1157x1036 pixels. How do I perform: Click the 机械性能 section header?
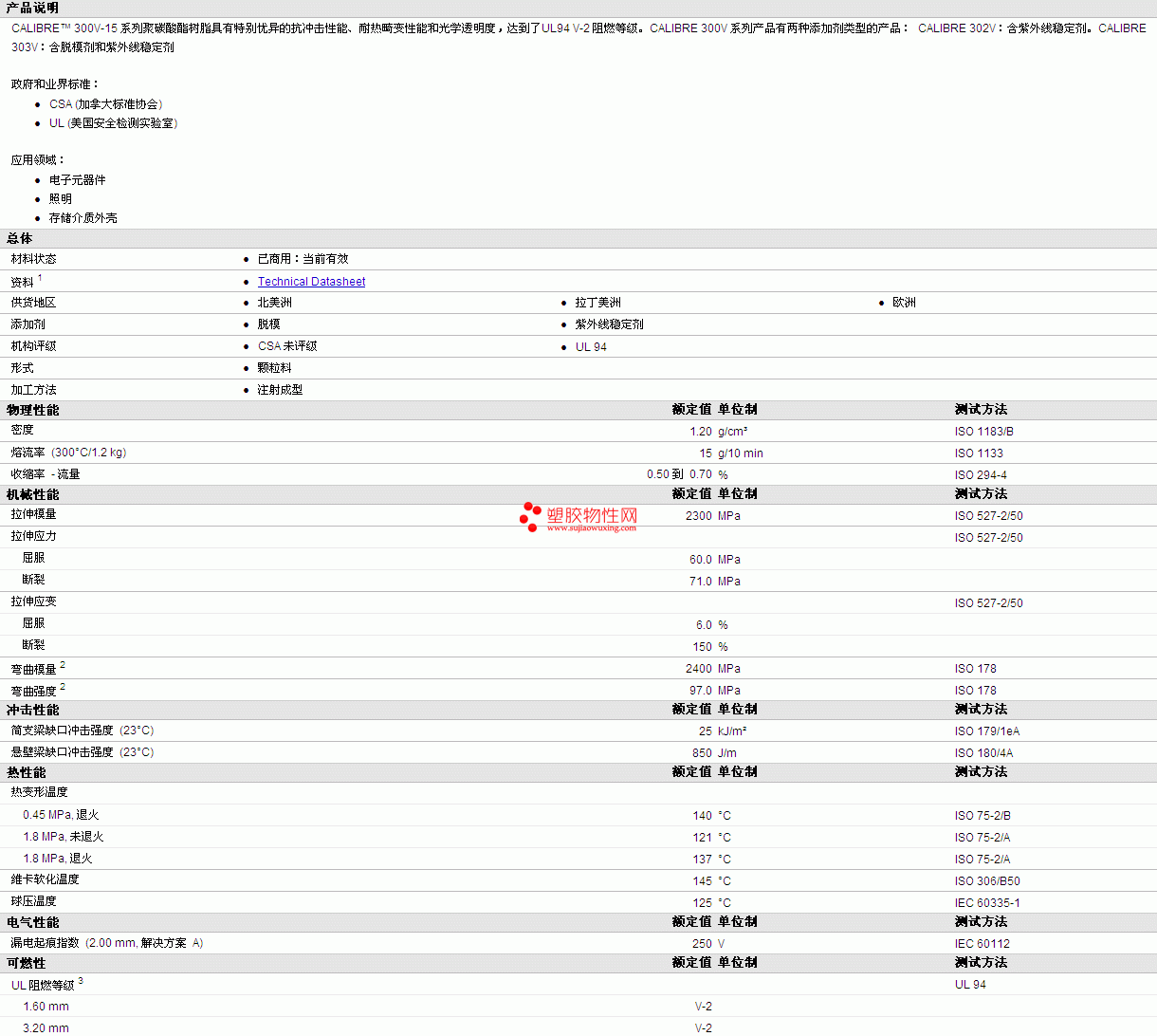click(33, 494)
